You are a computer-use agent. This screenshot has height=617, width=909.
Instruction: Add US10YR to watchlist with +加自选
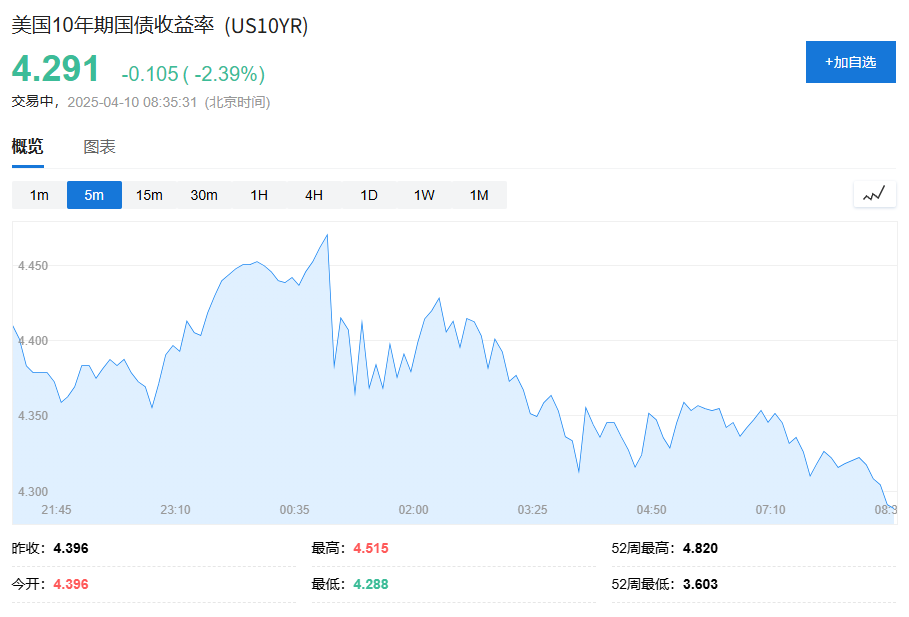click(x=850, y=62)
